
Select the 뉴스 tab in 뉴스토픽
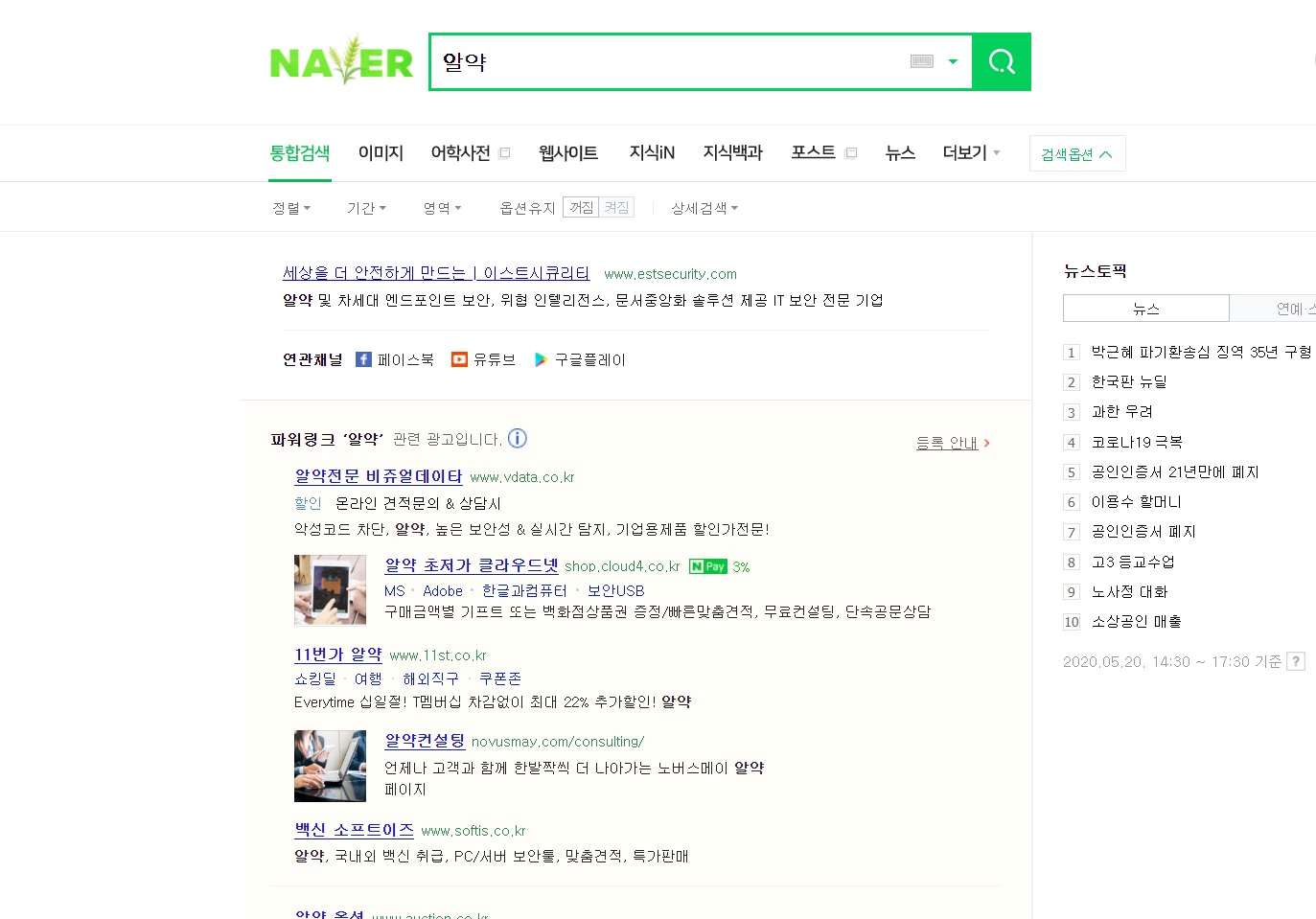coord(1146,308)
